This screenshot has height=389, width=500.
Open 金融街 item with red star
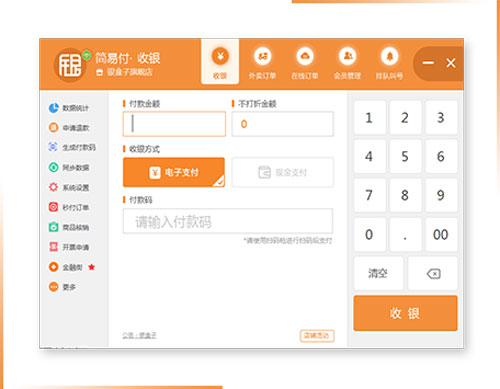(x=72, y=267)
